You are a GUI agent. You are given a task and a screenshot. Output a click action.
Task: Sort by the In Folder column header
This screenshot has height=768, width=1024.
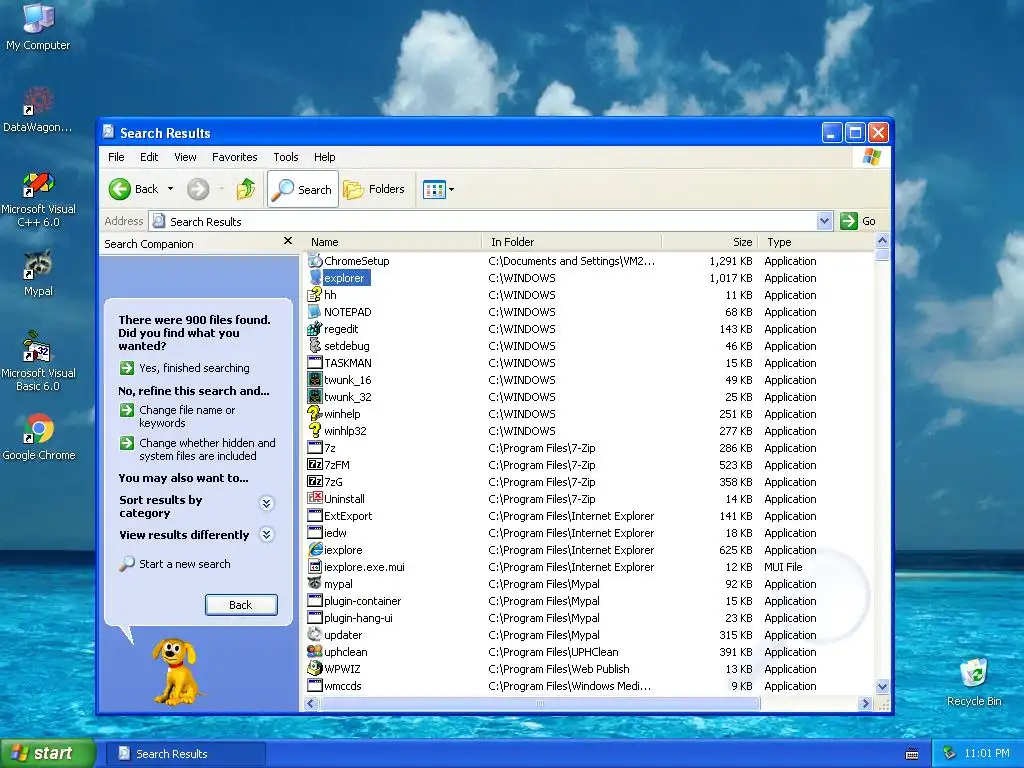571,242
